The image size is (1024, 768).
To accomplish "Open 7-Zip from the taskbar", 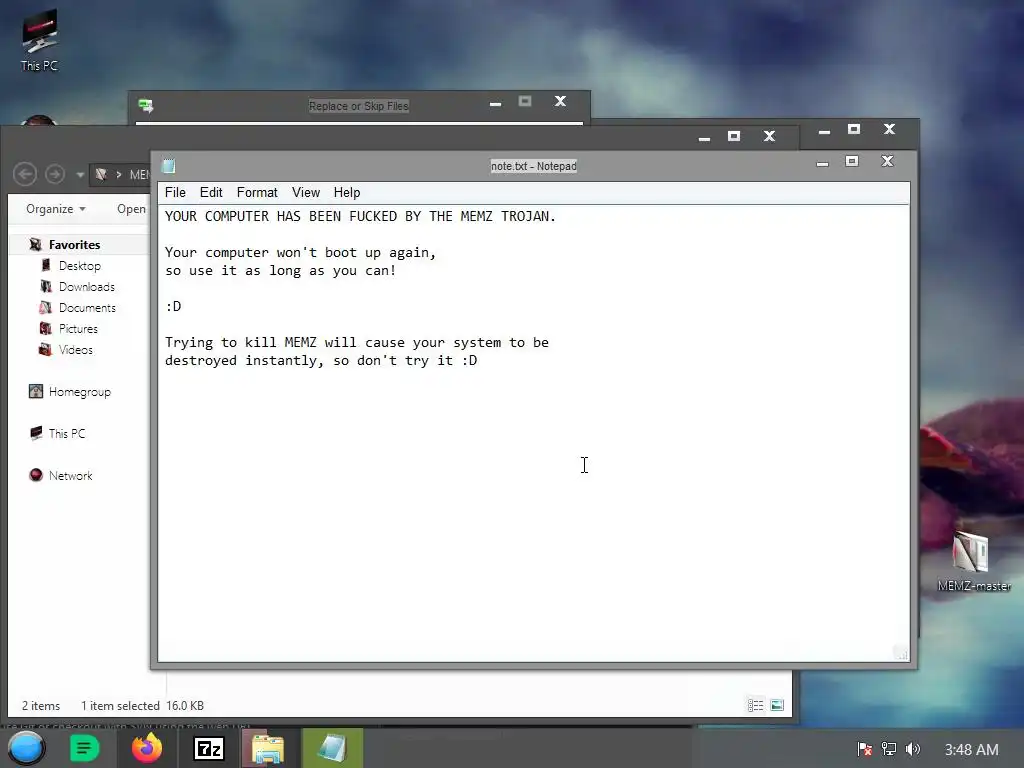I will tap(209, 748).
